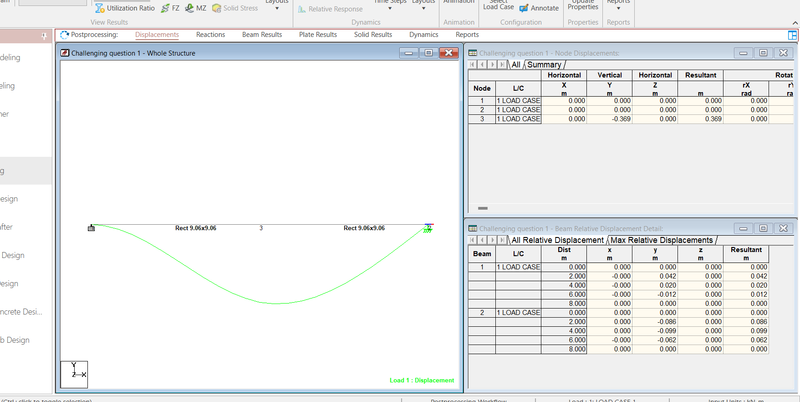Open the Reactions page
Image resolution: width=800 pixels, height=402 pixels.
click(x=210, y=35)
